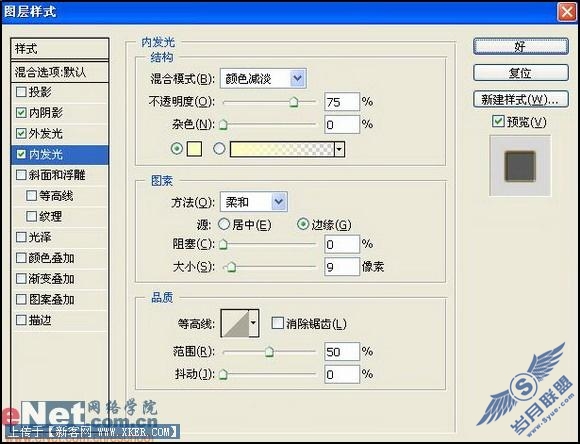Choose 居中 center as glow source
The image size is (580, 444).
(x=224, y=224)
